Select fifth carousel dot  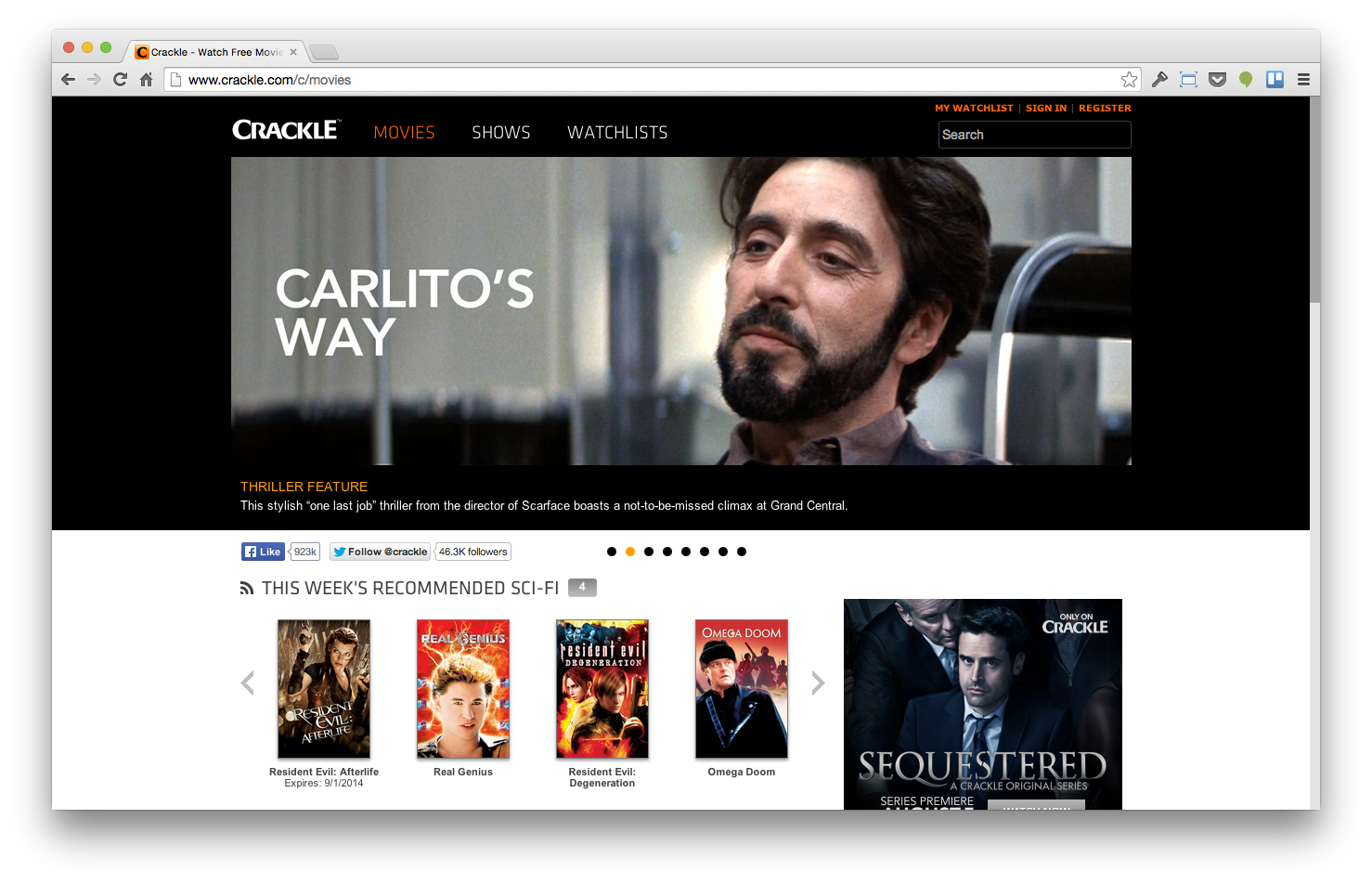[686, 552]
